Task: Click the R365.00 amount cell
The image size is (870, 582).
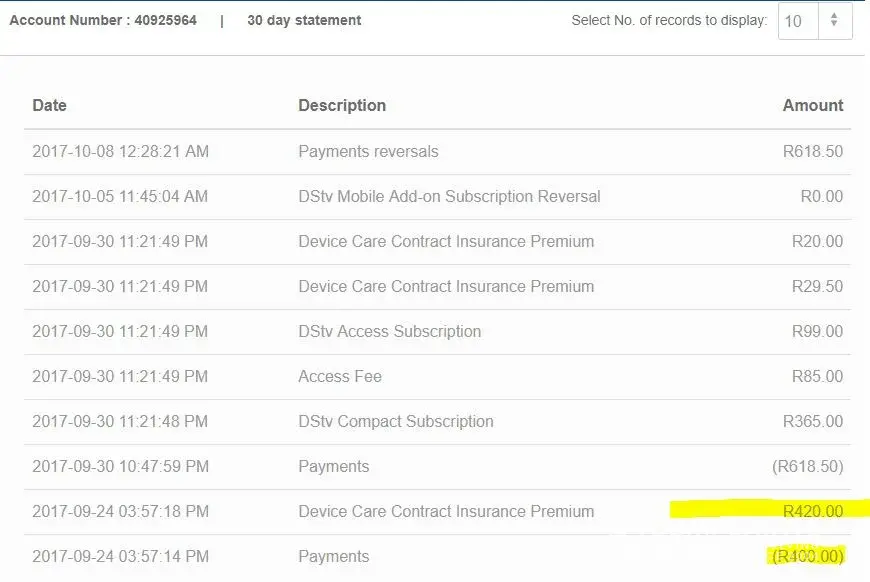Action: [812, 422]
